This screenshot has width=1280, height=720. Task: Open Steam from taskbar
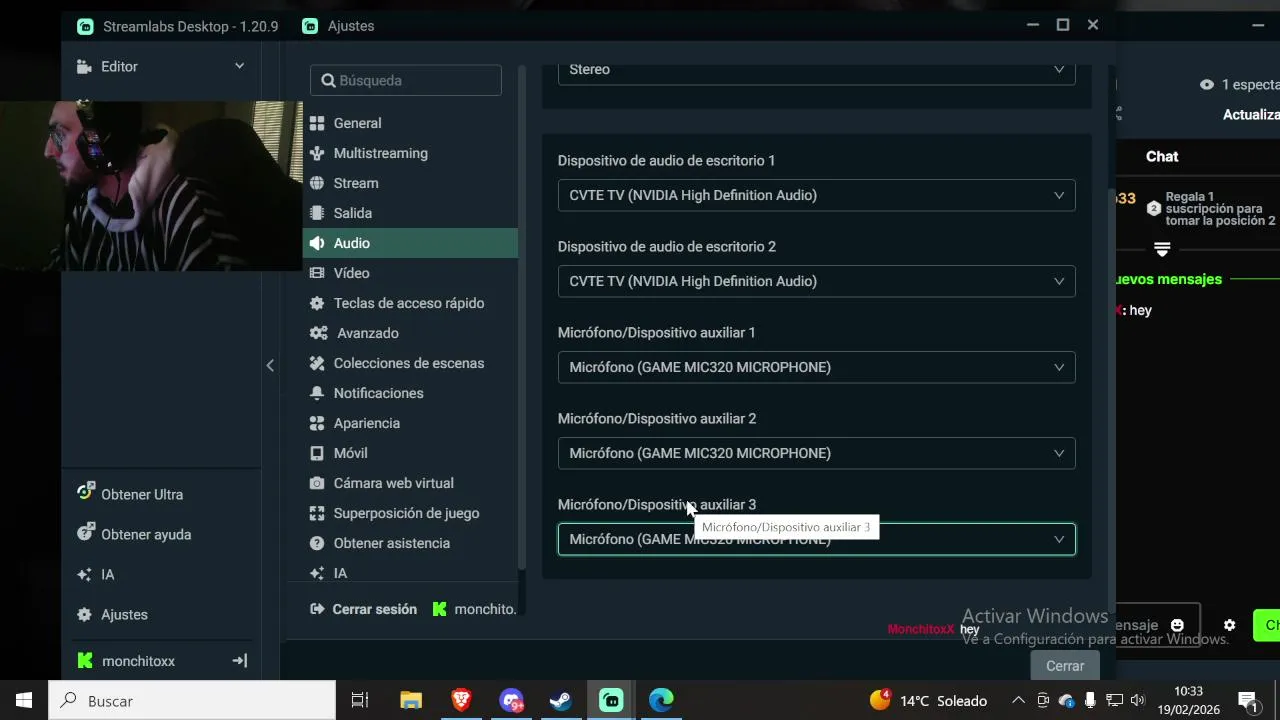point(561,701)
